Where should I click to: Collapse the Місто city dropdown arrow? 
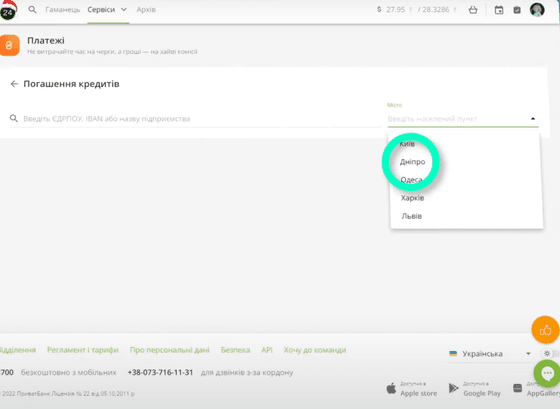[x=533, y=119]
